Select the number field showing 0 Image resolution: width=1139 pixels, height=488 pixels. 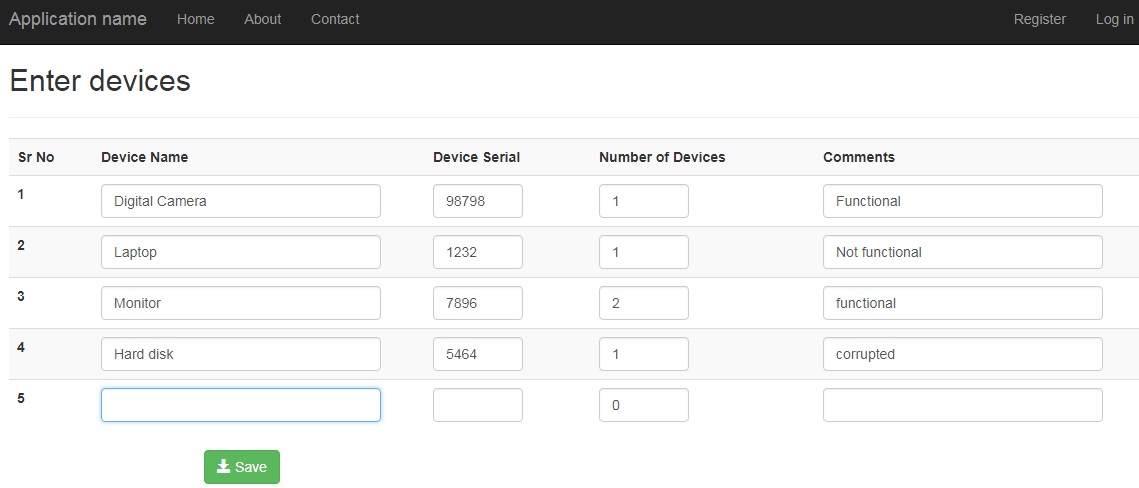[x=644, y=405]
